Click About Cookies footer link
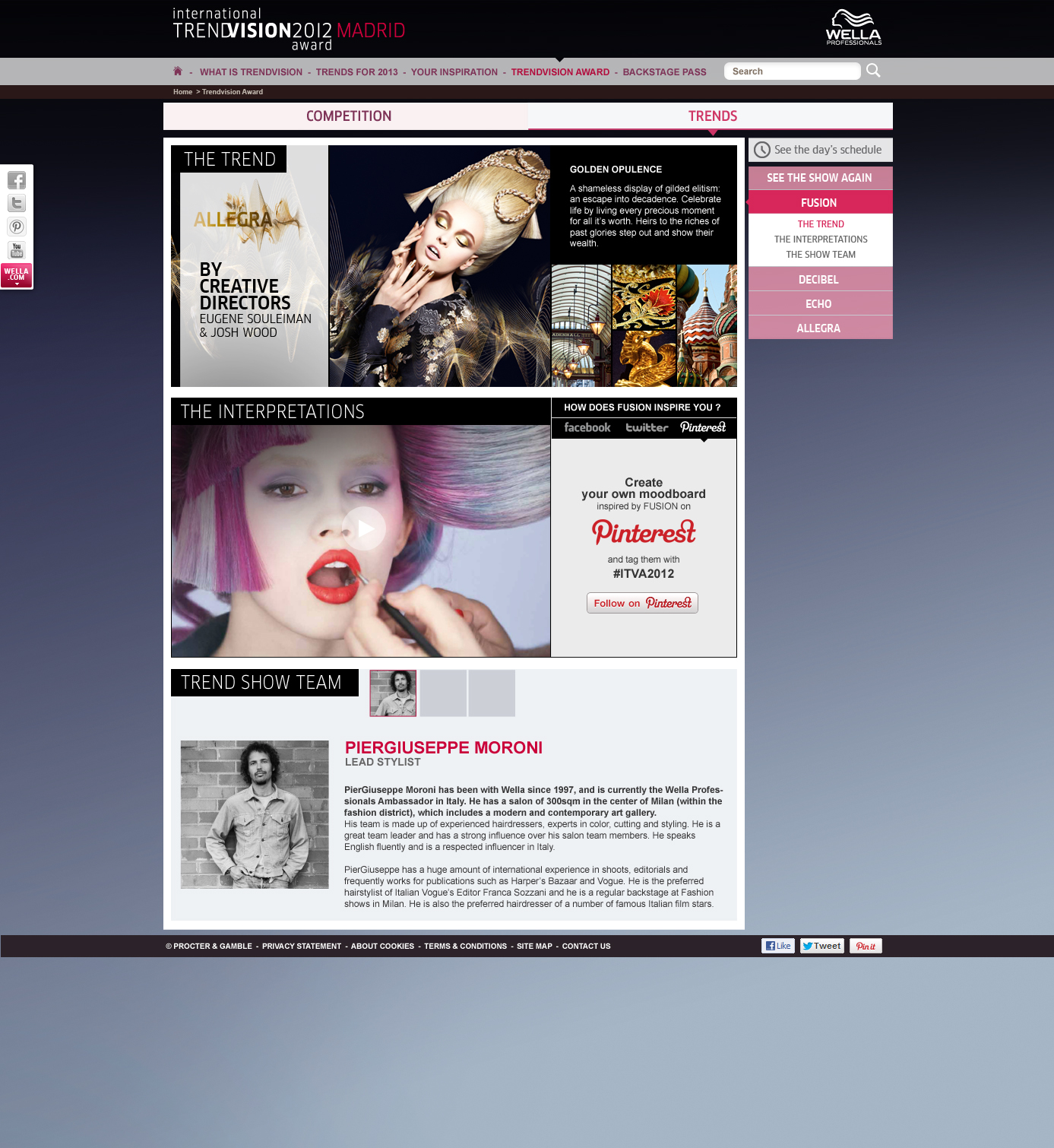1054x1148 pixels. point(382,947)
